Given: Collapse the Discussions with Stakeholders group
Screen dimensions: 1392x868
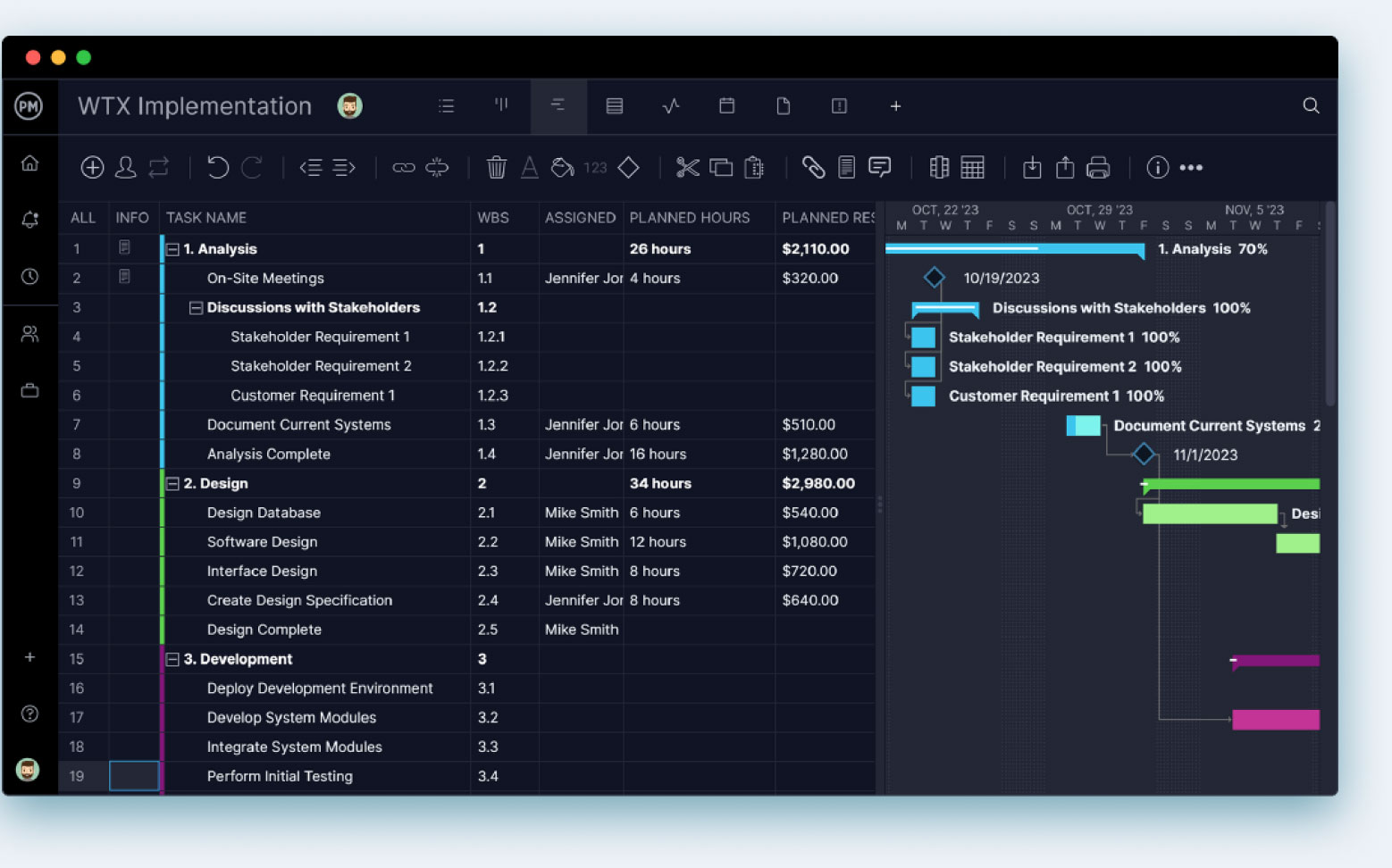Looking at the screenshot, I should click(x=195, y=307).
